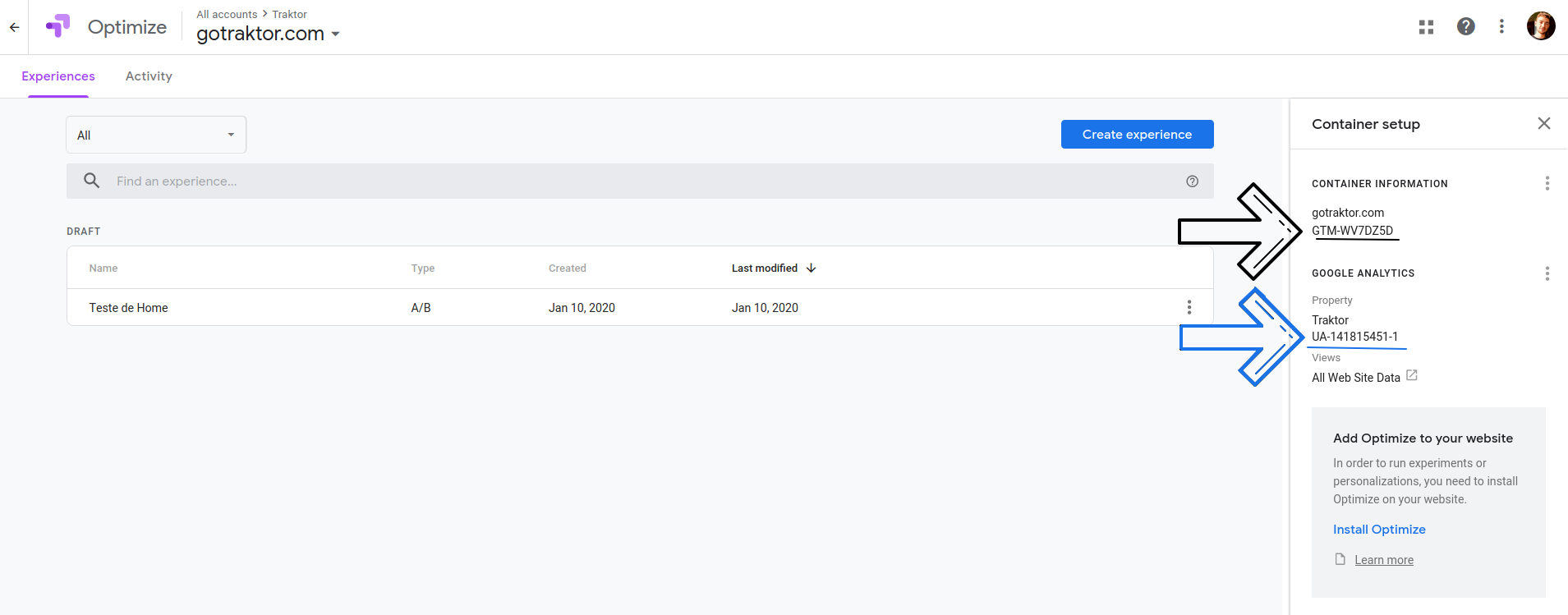This screenshot has height=615, width=1568.
Task: Switch to the Experiences tab
Action: click(58, 76)
